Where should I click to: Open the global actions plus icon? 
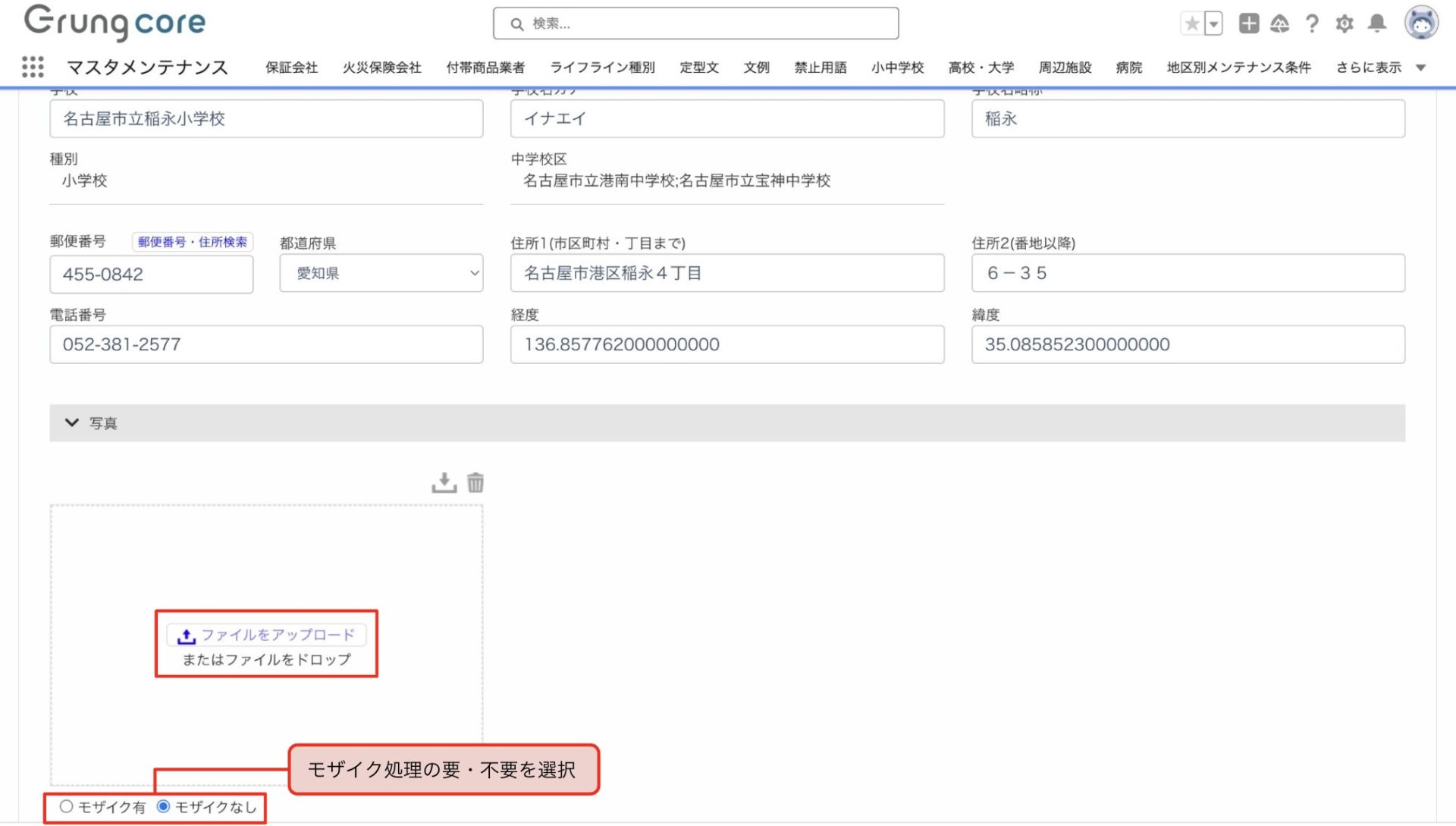[x=1248, y=24]
